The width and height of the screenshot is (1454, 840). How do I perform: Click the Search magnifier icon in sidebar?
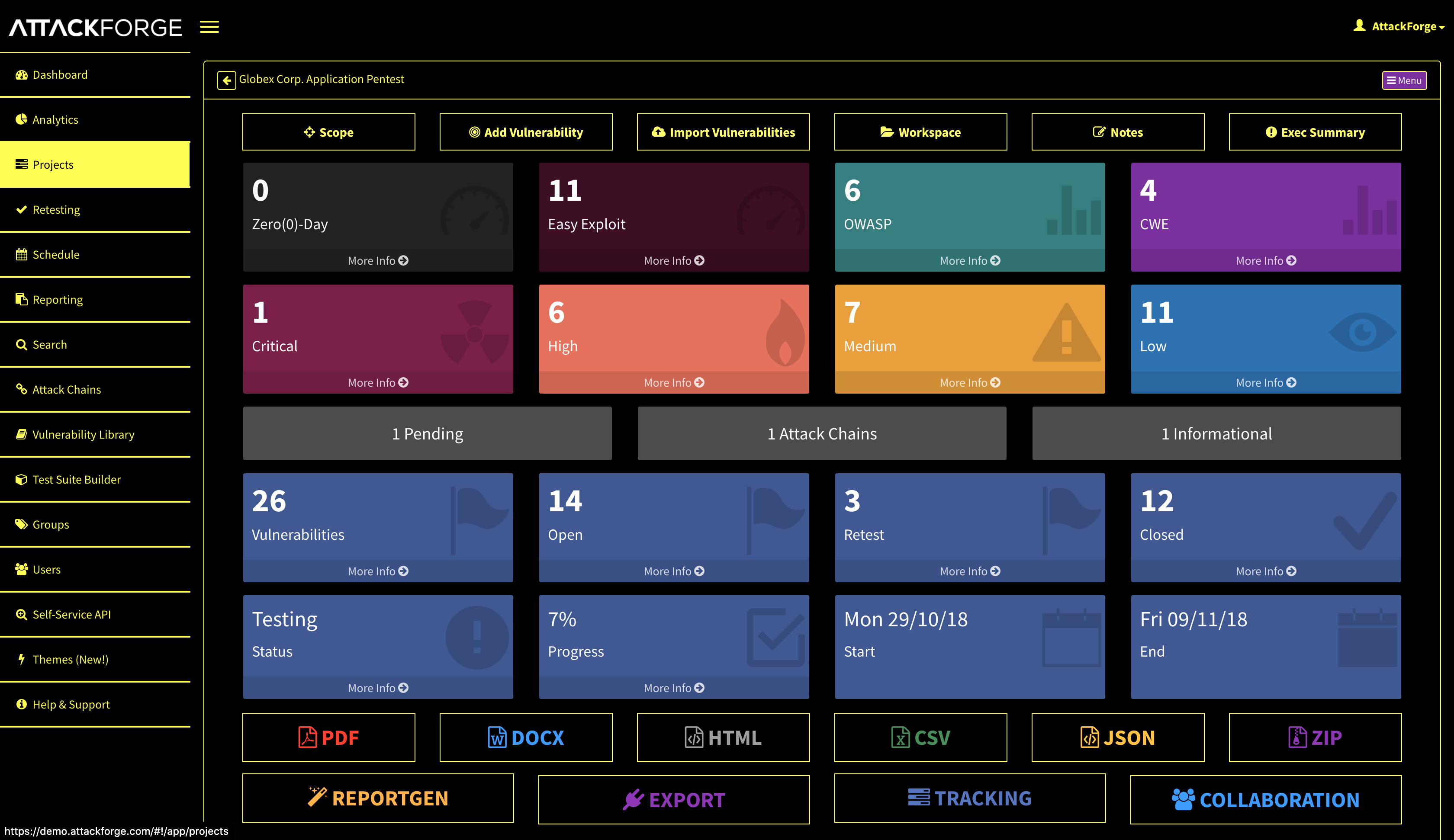point(21,345)
